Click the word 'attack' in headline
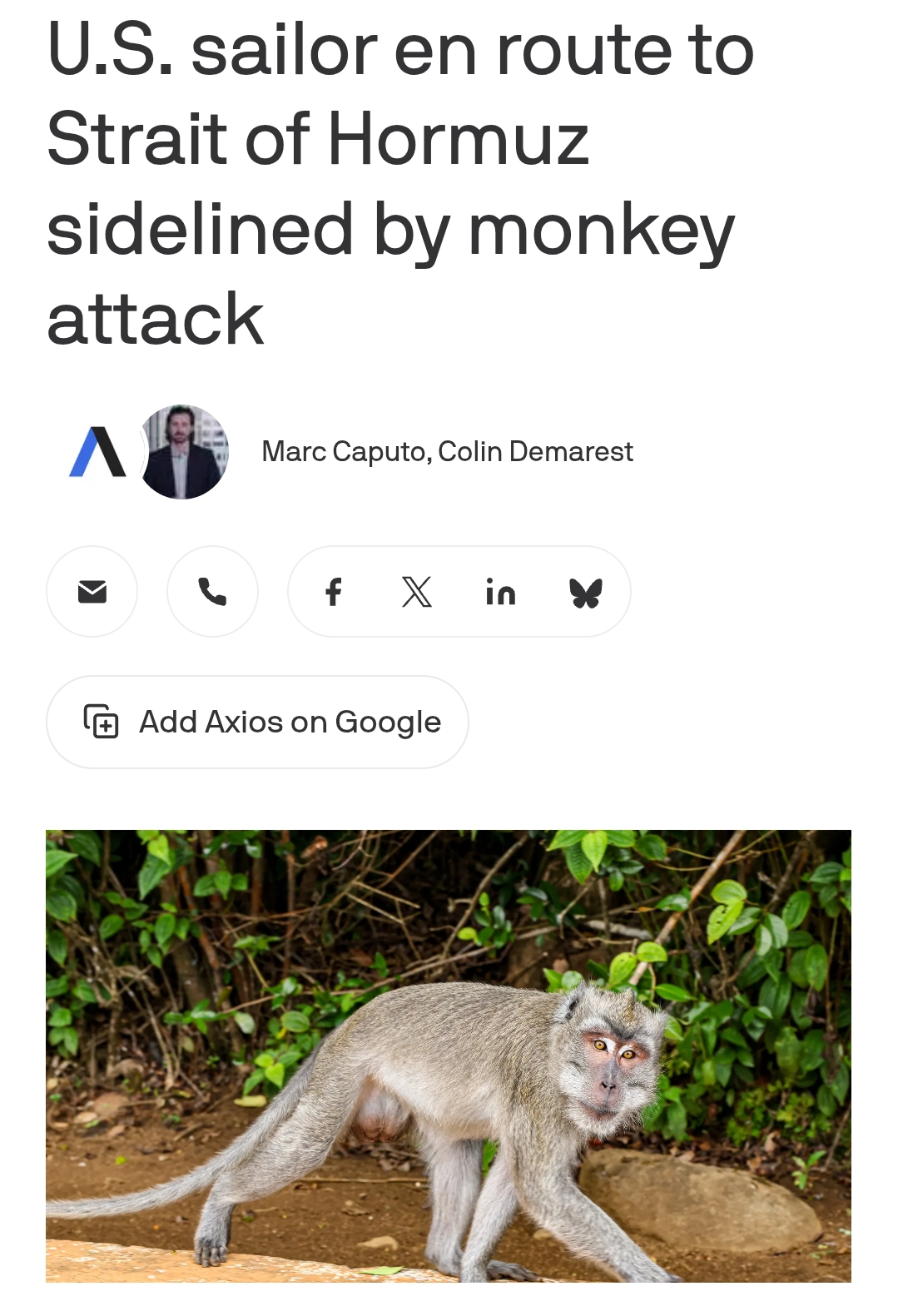This screenshot has width=898, height=1316. click(x=156, y=319)
